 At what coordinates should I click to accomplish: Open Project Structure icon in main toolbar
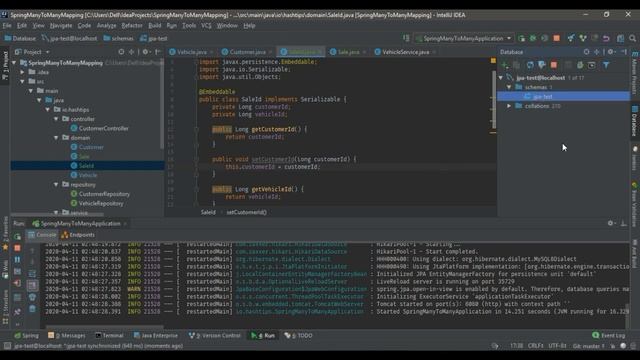pyautogui.click(x=620, y=38)
